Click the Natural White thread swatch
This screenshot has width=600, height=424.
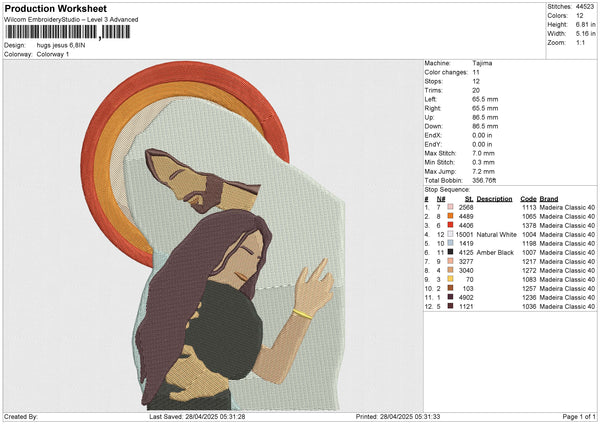(x=450, y=234)
